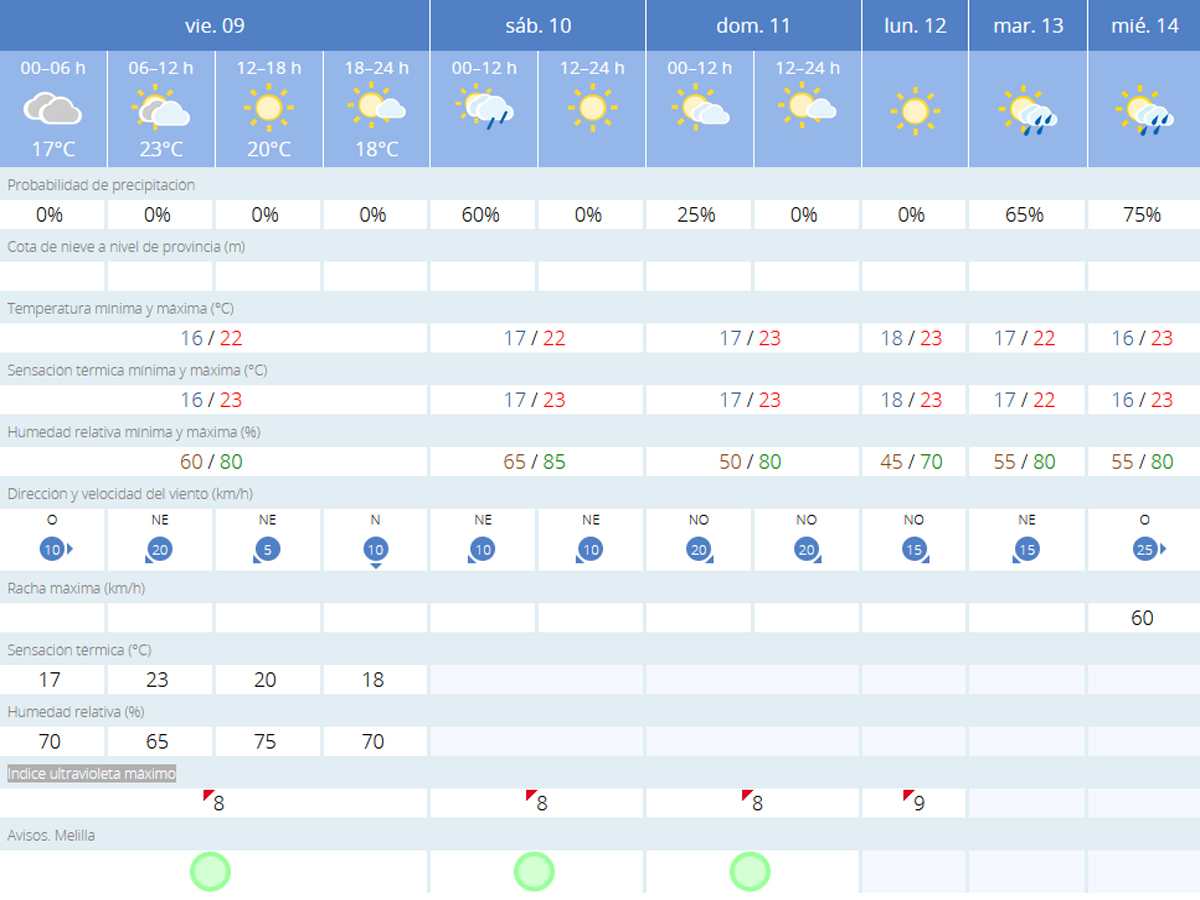Click the sunny icon for sáb. 10 12–24 h
The height and width of the screenshot is (900, 1200).
592,109
